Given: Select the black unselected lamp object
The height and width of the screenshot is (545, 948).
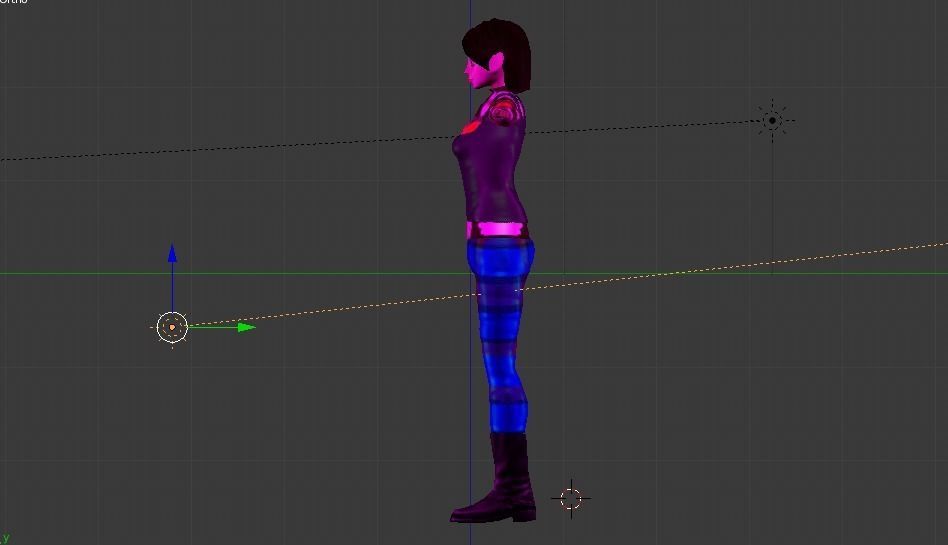Looking at the screenshot, I should point(772,121).
